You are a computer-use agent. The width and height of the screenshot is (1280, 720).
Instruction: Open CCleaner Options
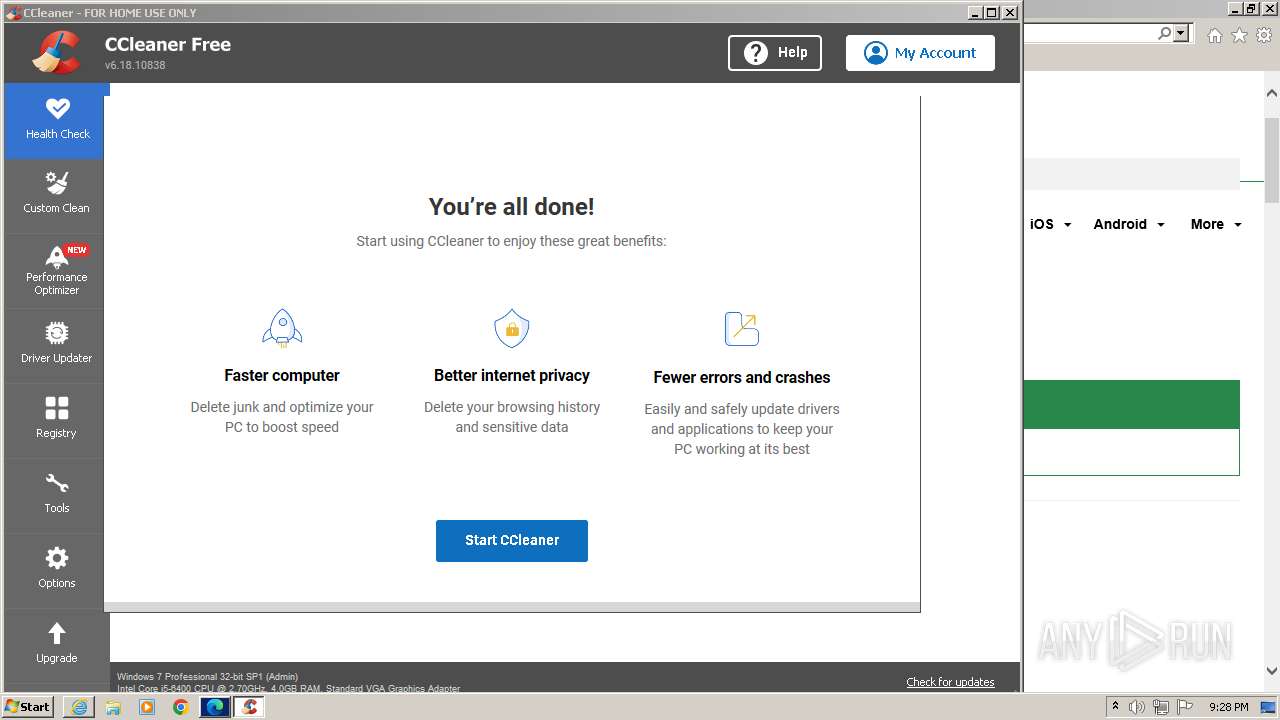[57, 570]
